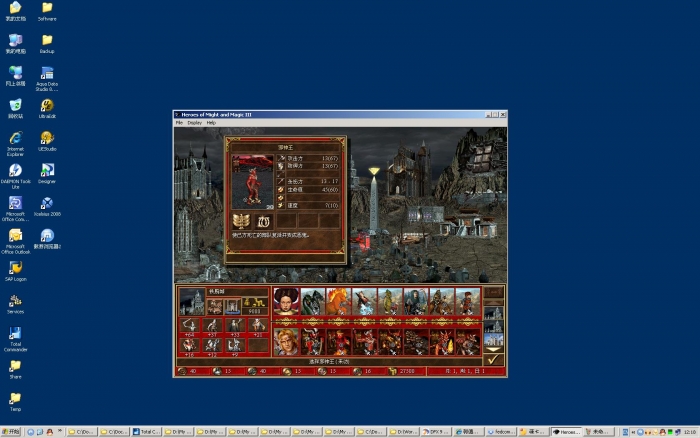
Task: Switch to Heroes... taskbar button
Action: tap(567, 432)
